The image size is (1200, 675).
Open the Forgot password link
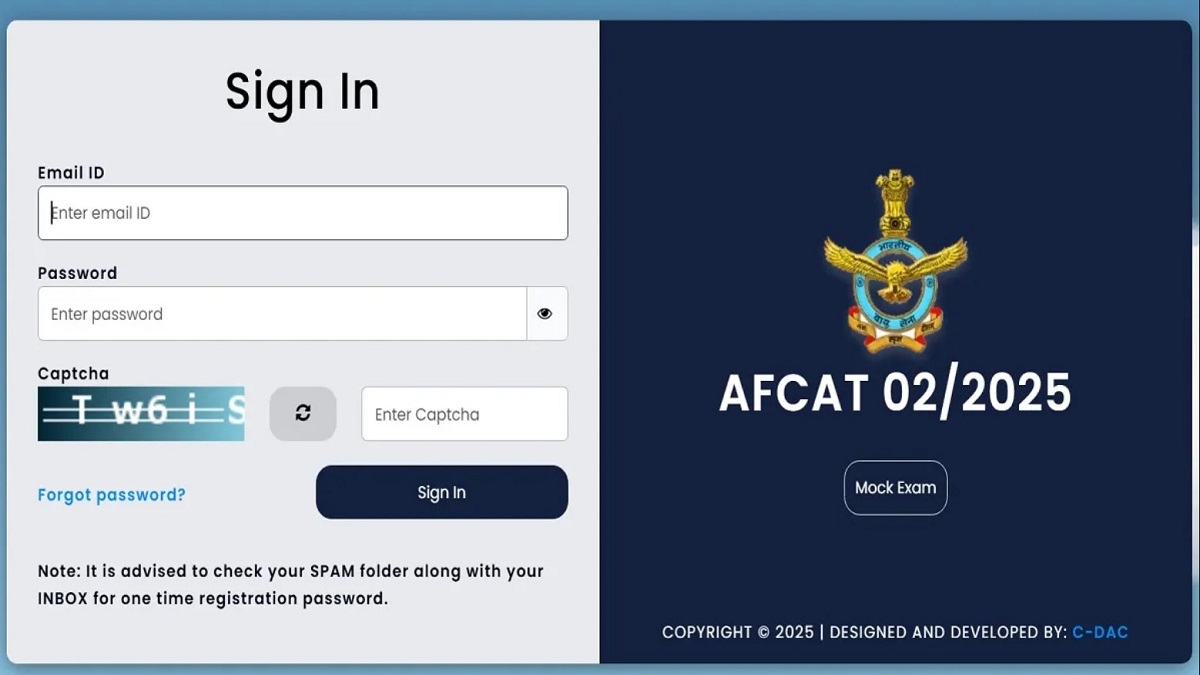pos(111,494)
